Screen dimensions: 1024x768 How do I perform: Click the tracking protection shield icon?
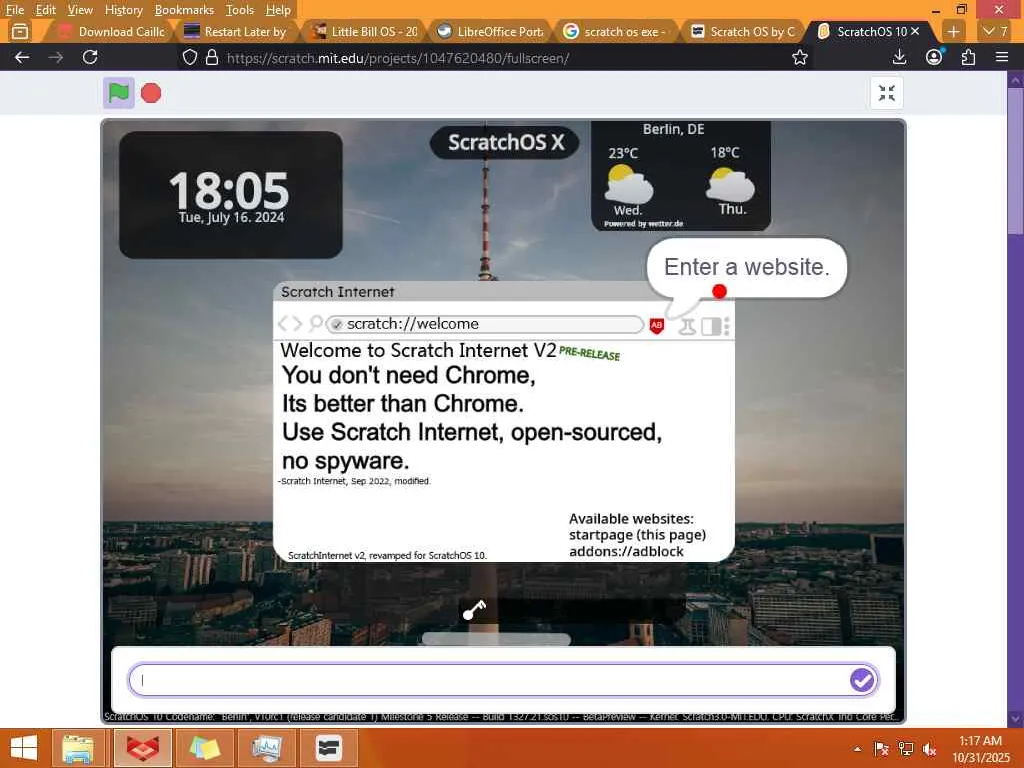tap(189, 57)
